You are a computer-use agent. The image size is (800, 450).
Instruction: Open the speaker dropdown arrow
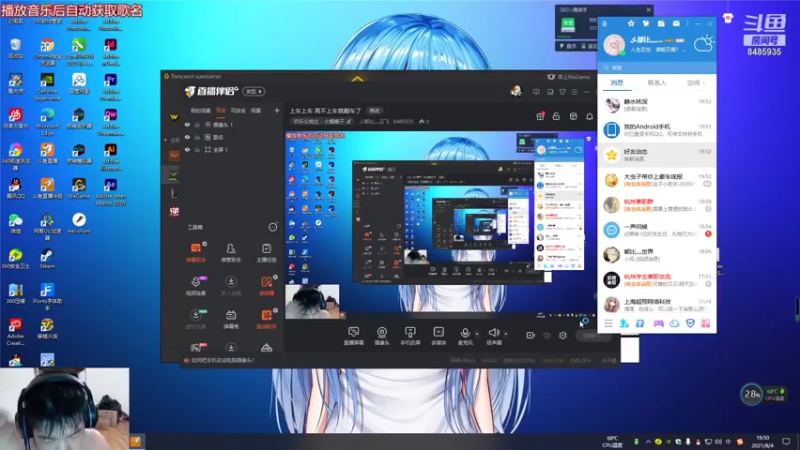506,334
